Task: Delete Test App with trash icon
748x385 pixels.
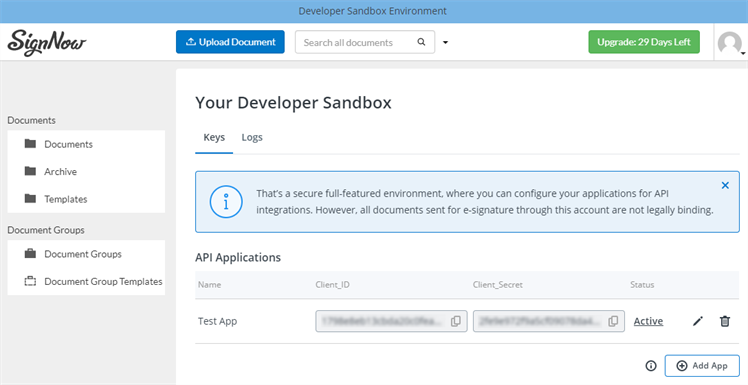Action: pyautogui.click(x=725, y=321)
